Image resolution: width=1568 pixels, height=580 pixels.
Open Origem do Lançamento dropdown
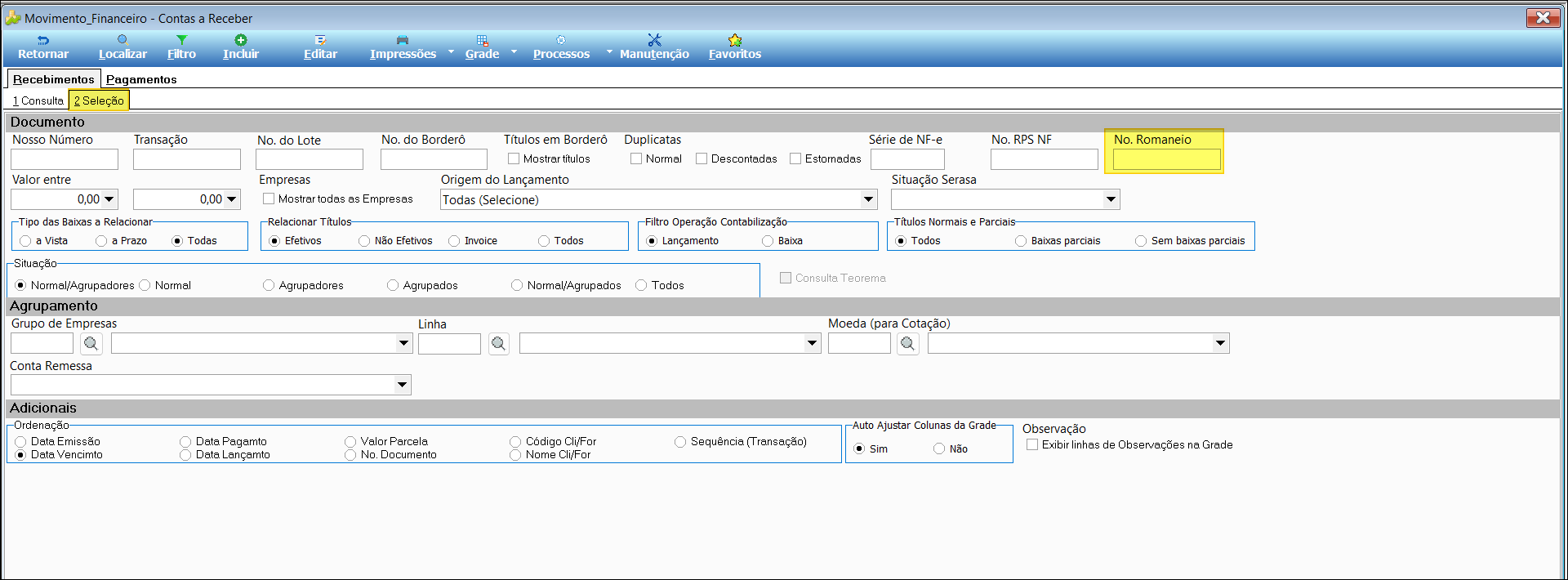tap(868, 199)
